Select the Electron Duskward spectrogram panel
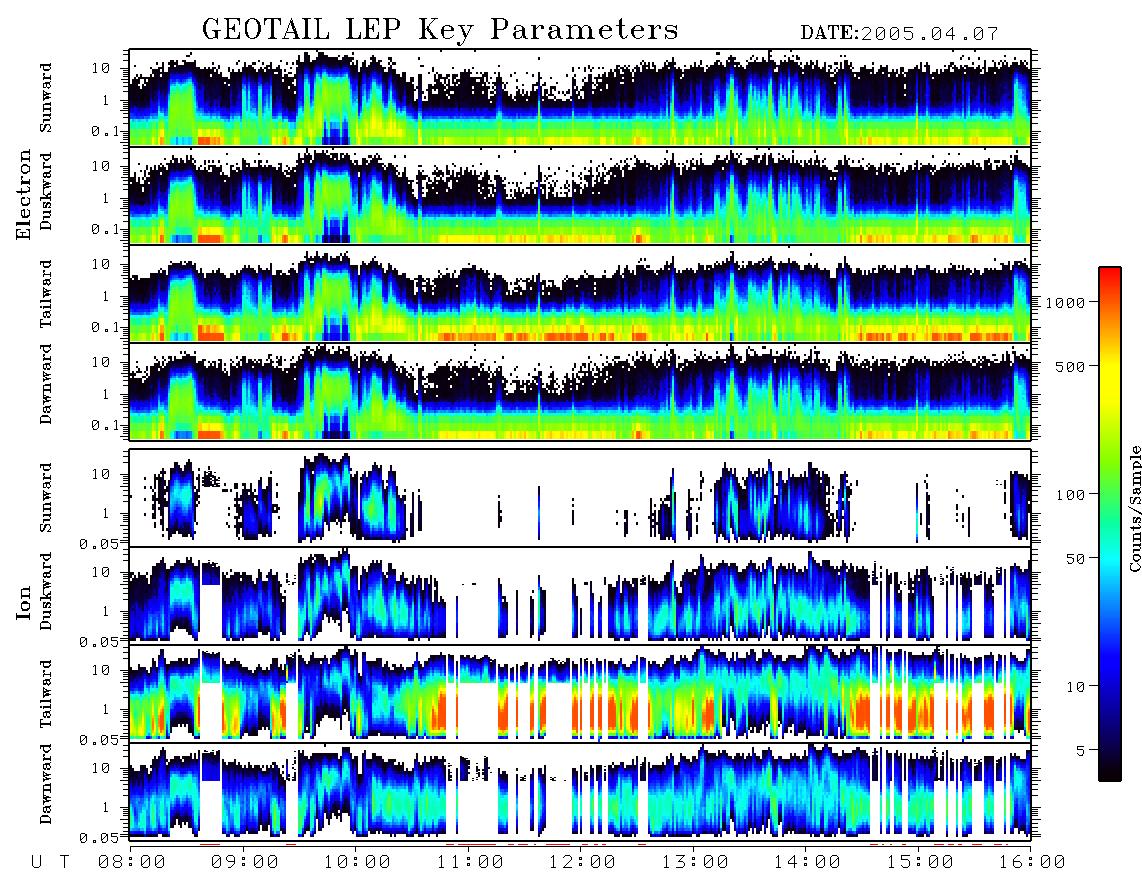 click(580, 195)
